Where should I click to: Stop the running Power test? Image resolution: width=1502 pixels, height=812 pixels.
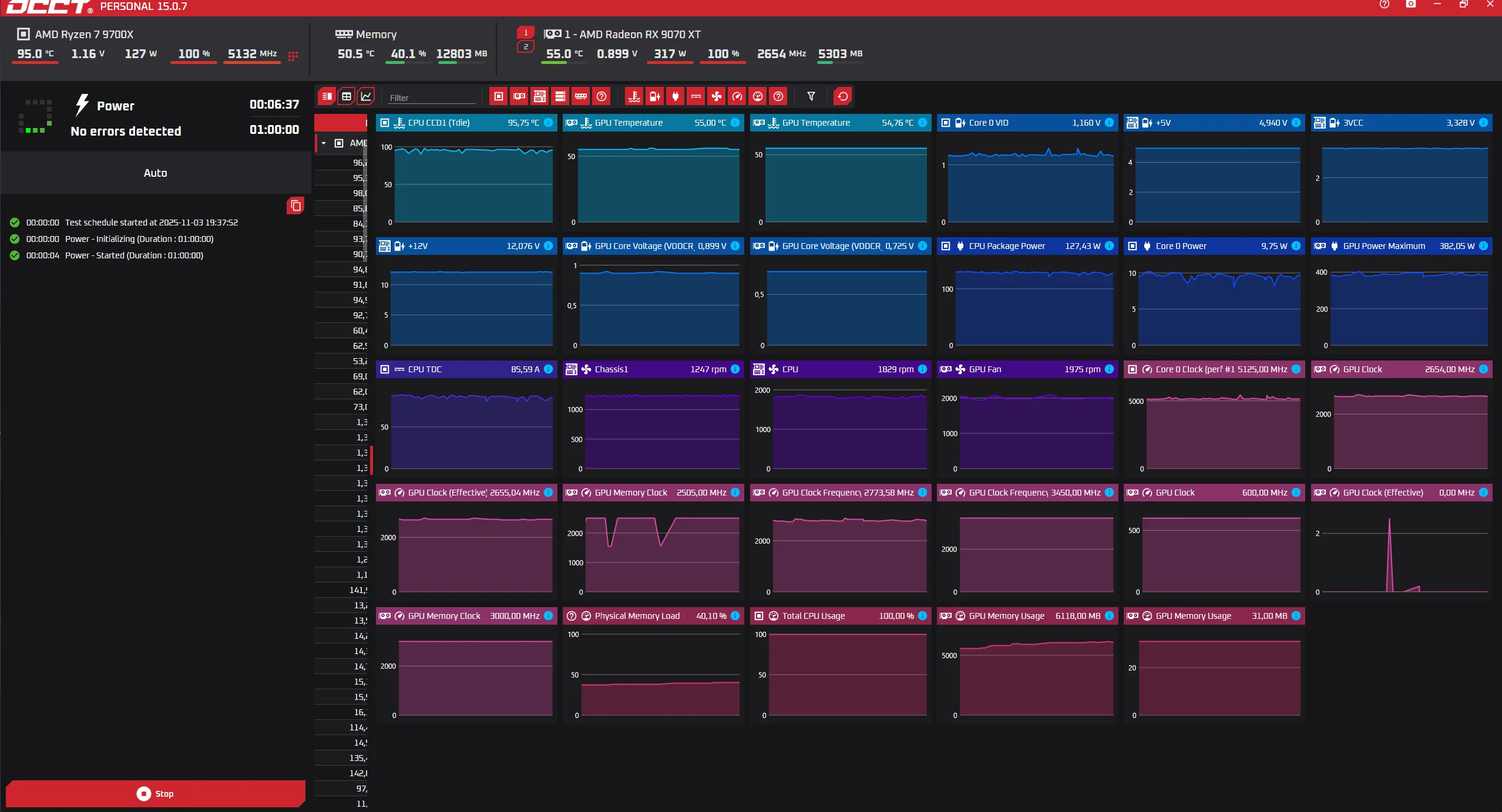156,793
